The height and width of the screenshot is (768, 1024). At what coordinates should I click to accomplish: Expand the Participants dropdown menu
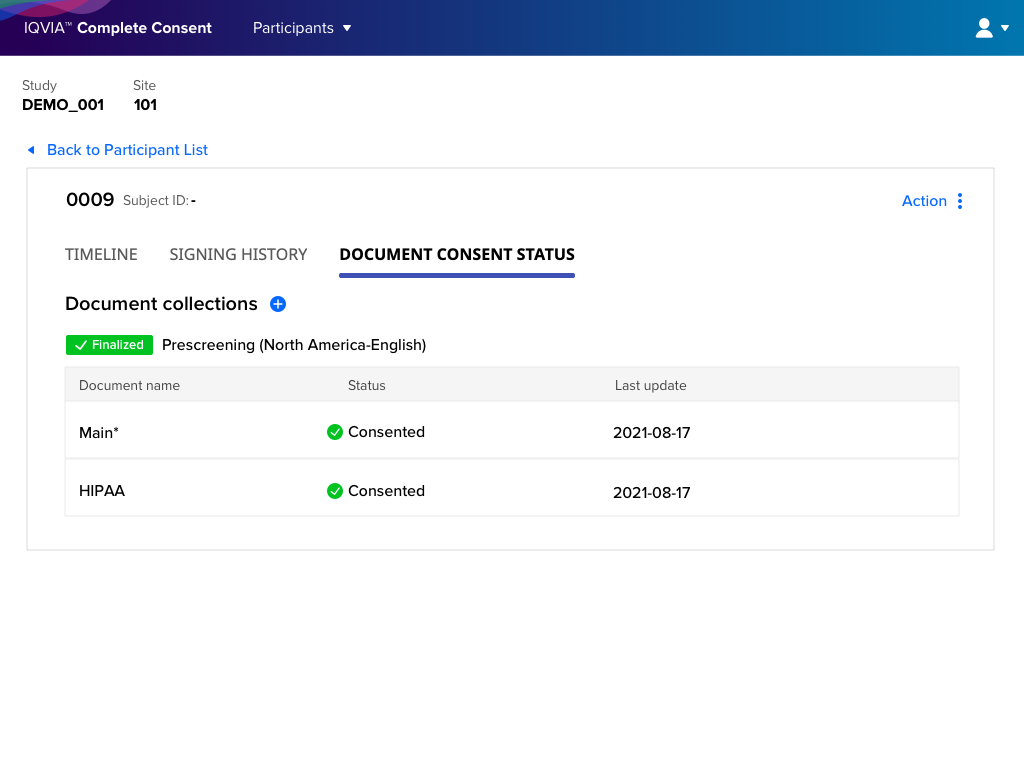[x=302, y=28]
